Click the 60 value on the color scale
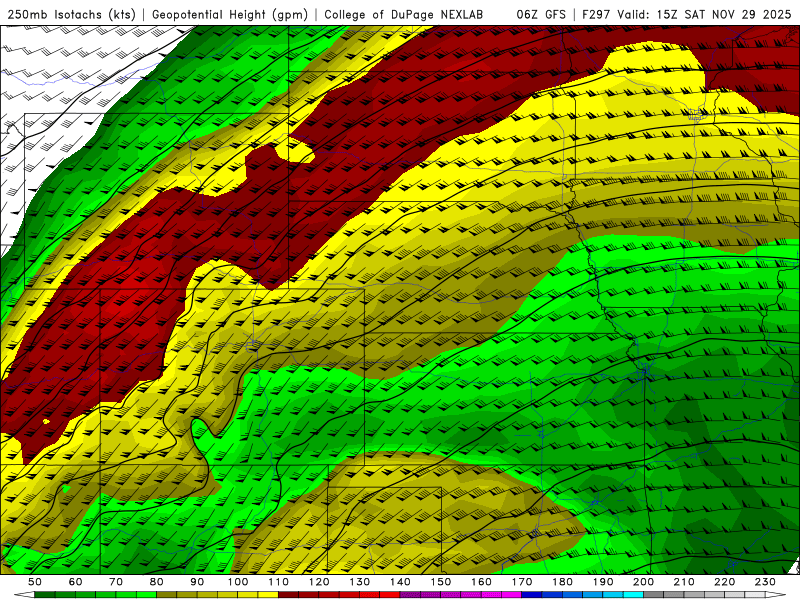Screen dimensions: 800x600 76,582
